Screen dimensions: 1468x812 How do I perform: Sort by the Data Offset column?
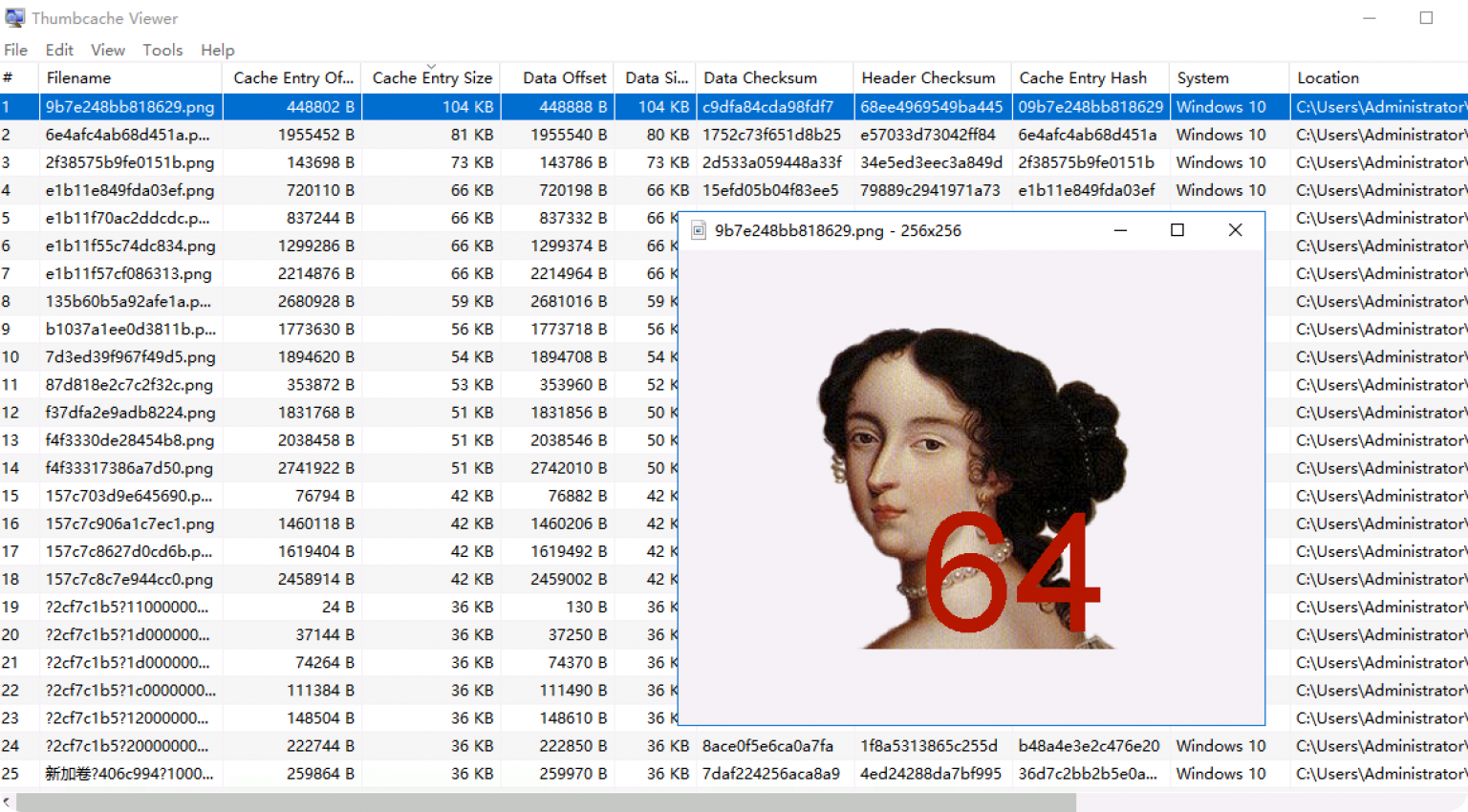coord(562,77)
